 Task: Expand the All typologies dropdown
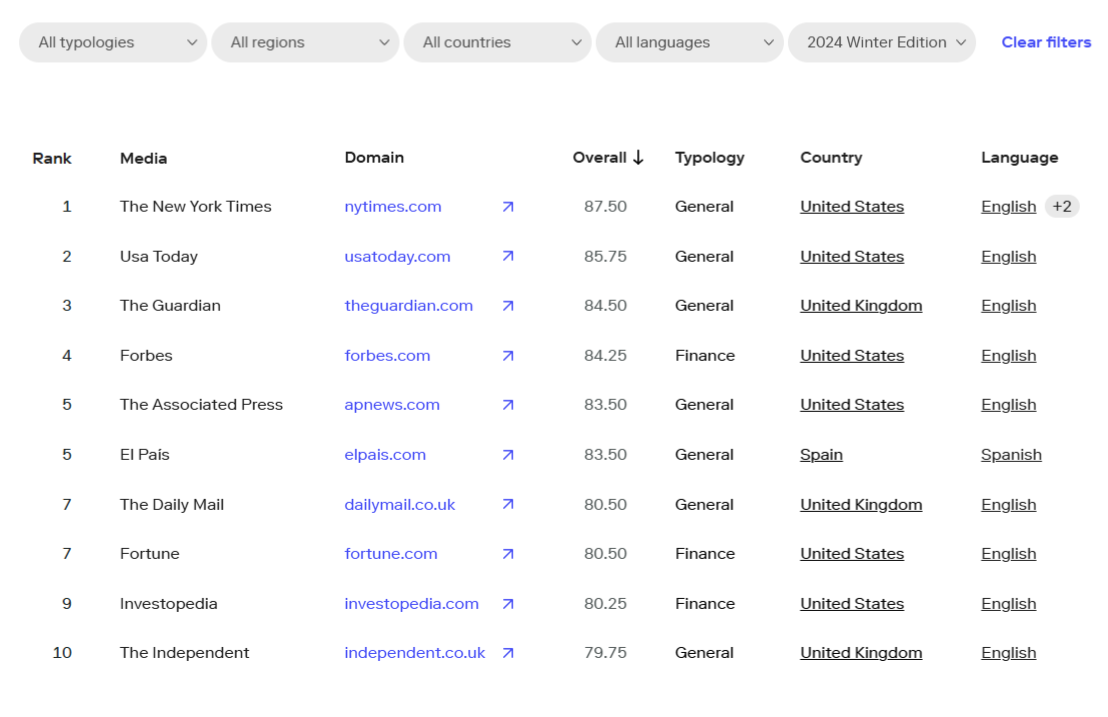(x=113, y=43)
